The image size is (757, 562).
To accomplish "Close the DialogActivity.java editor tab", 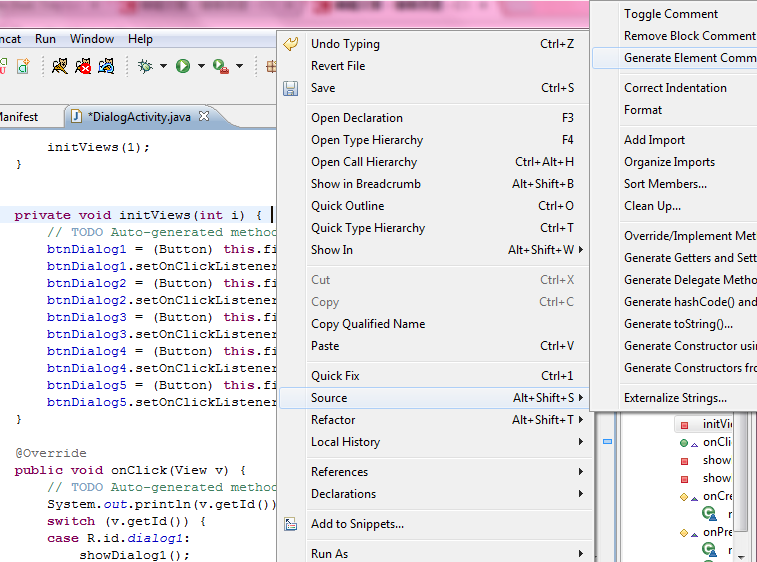I will [204, 117].
